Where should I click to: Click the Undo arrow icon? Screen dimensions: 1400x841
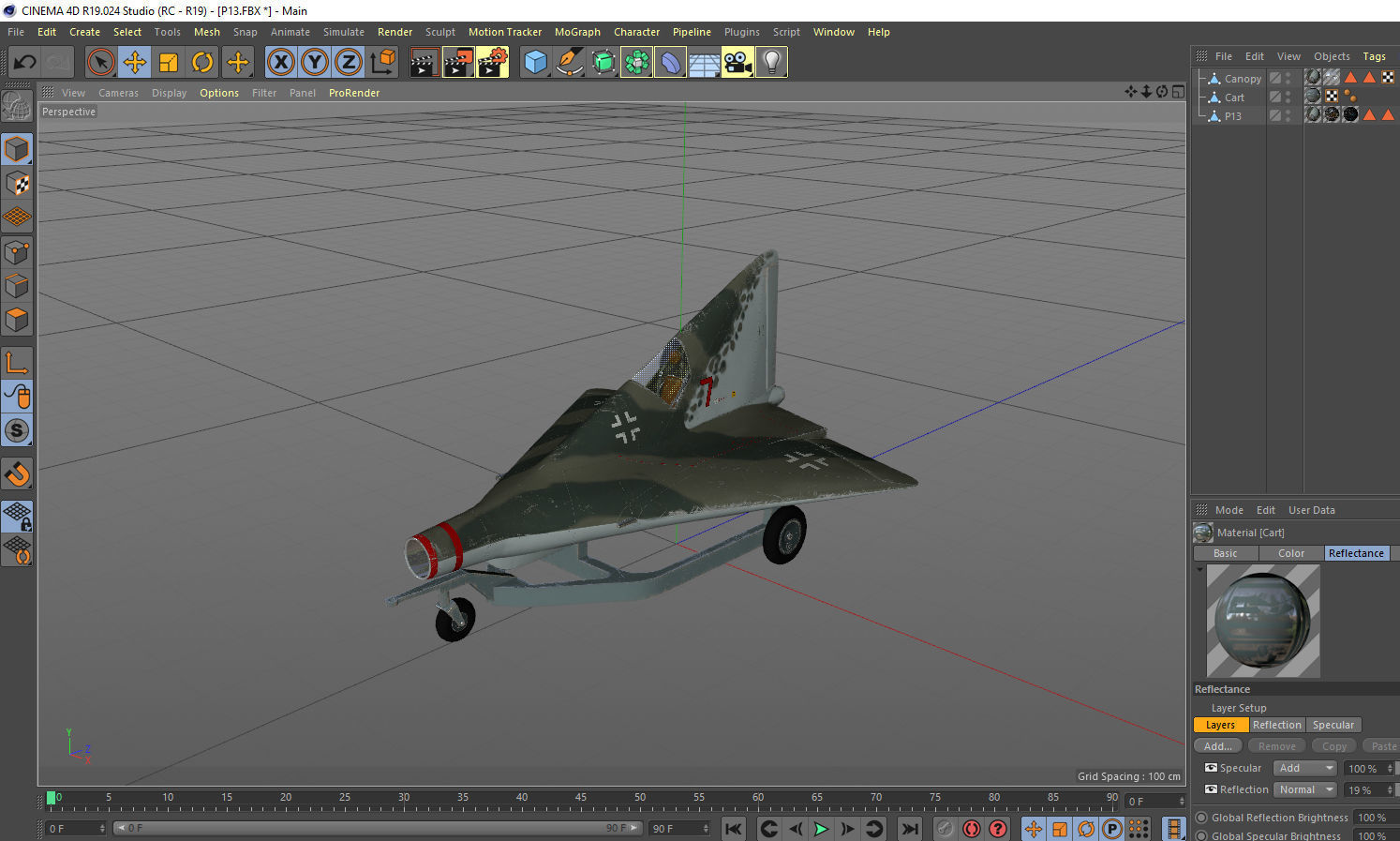pyautogui.click(x=24, y=63)
